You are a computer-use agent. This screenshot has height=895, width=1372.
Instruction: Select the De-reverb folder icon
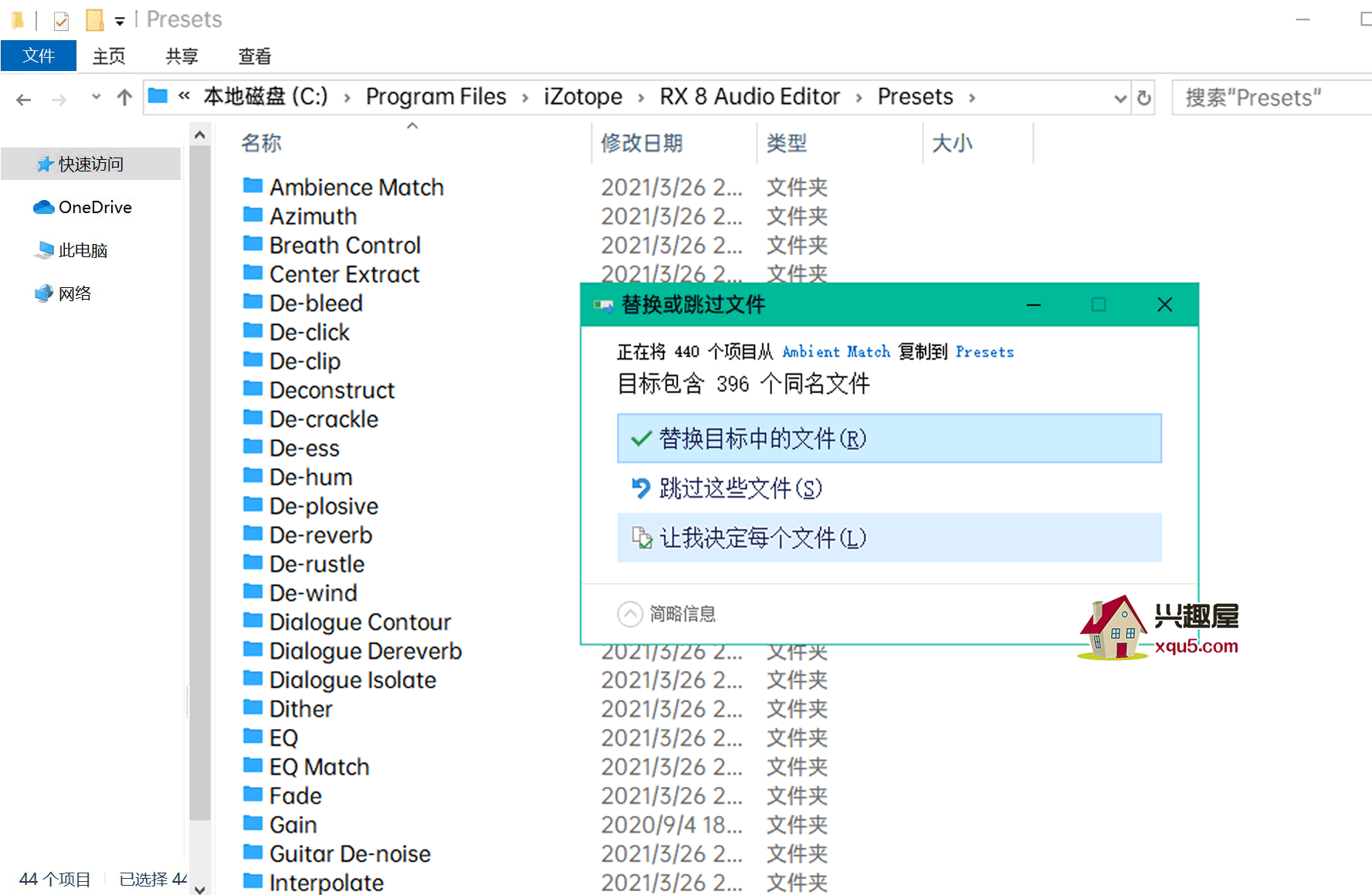252,533
